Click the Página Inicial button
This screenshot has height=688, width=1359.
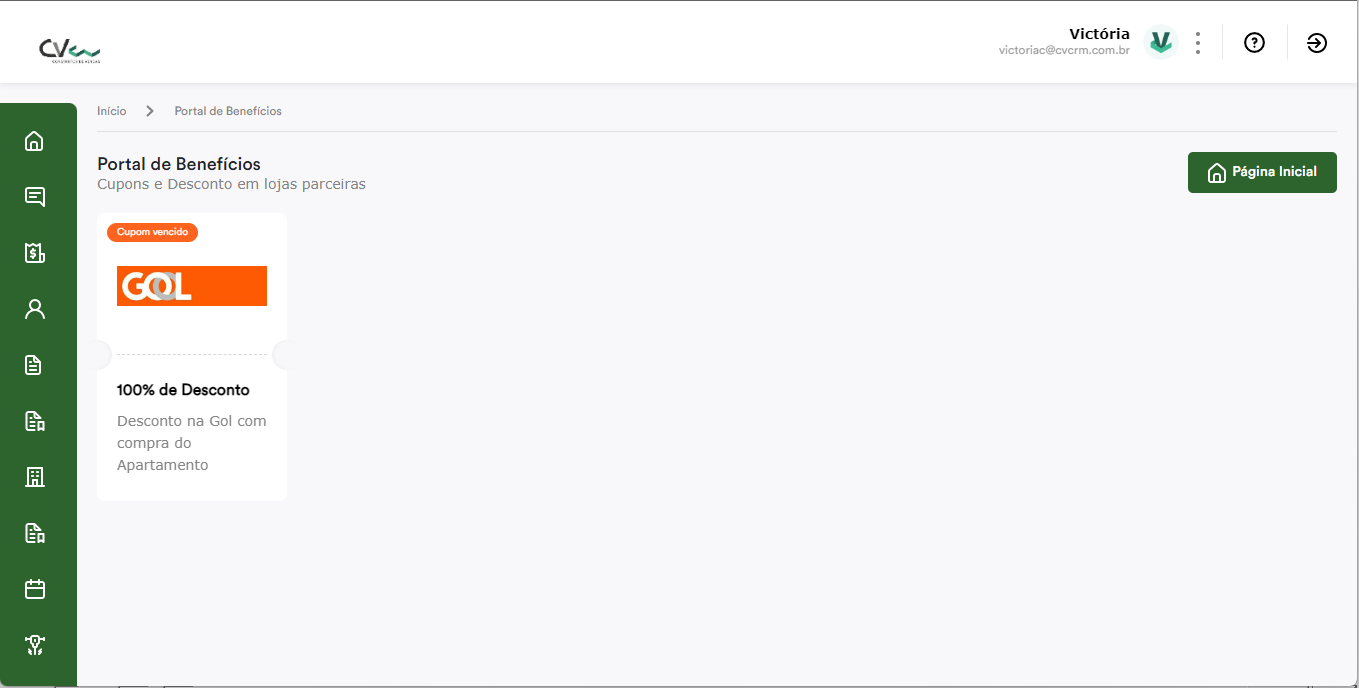(x=1262, y=172)
